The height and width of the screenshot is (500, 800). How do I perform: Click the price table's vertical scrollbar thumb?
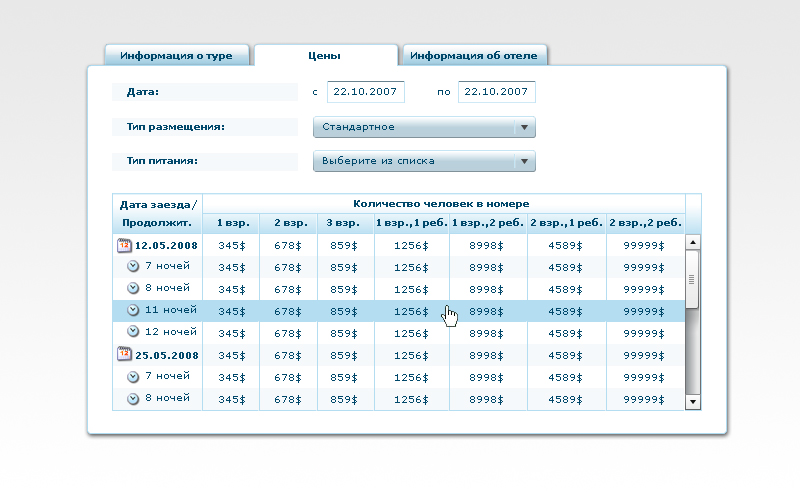point(692,277)
